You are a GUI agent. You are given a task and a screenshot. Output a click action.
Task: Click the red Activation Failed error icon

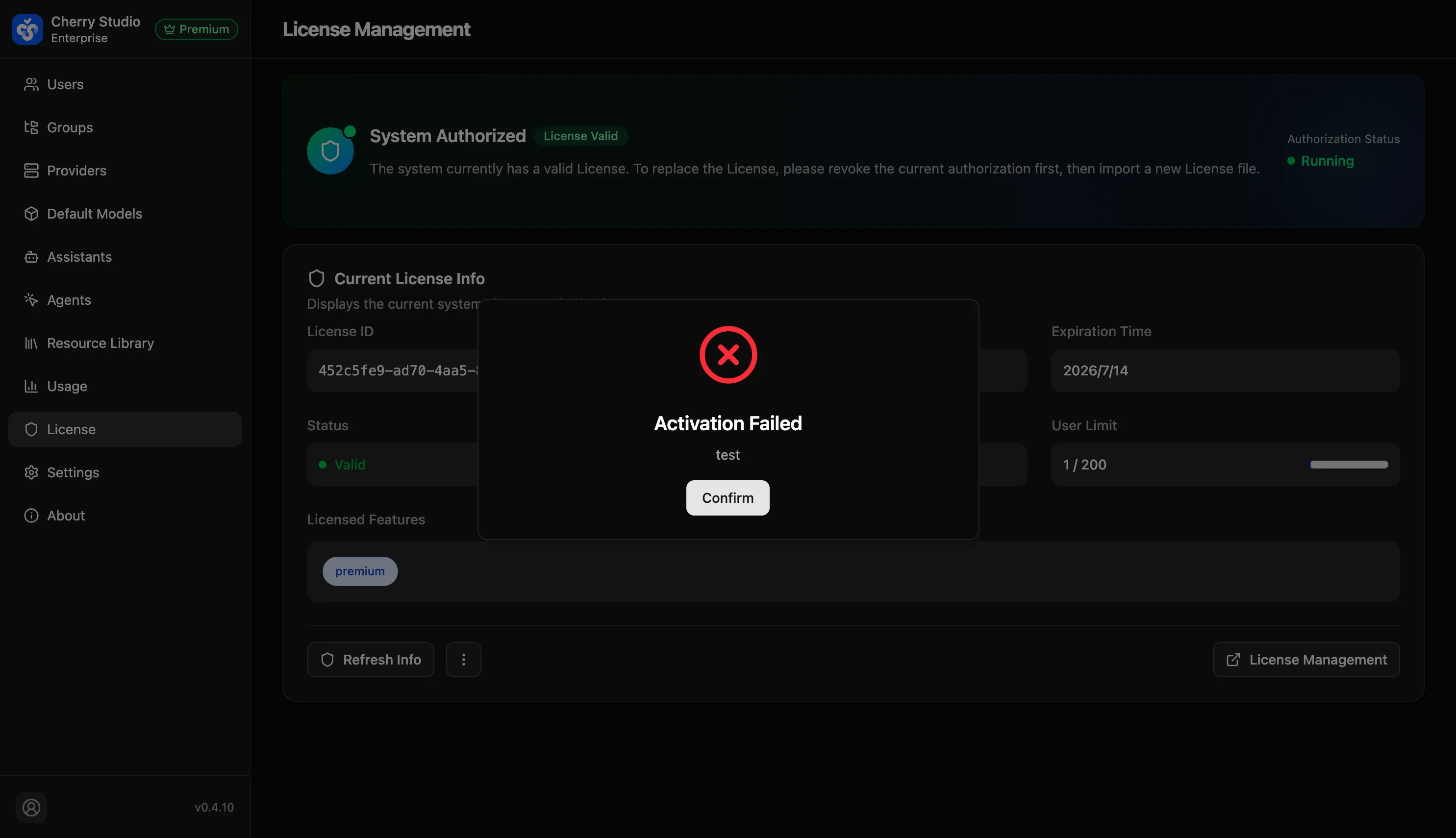(x=728, y=354)
